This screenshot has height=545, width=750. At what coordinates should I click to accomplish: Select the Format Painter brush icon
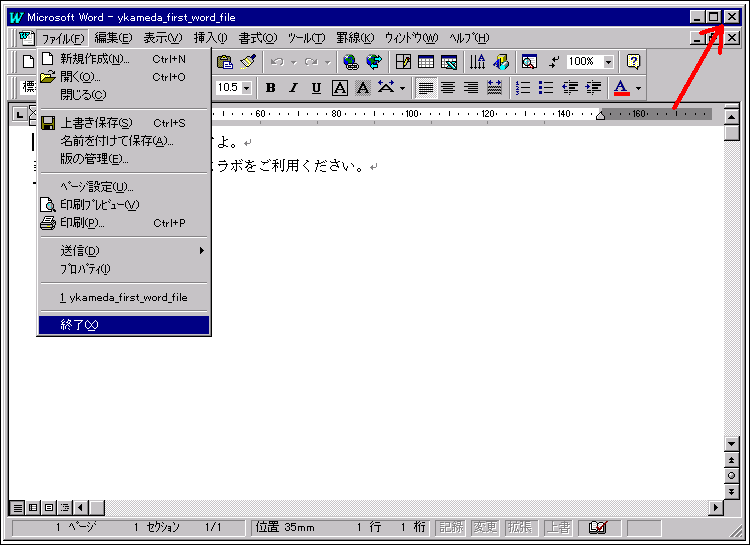click(248, 62)
